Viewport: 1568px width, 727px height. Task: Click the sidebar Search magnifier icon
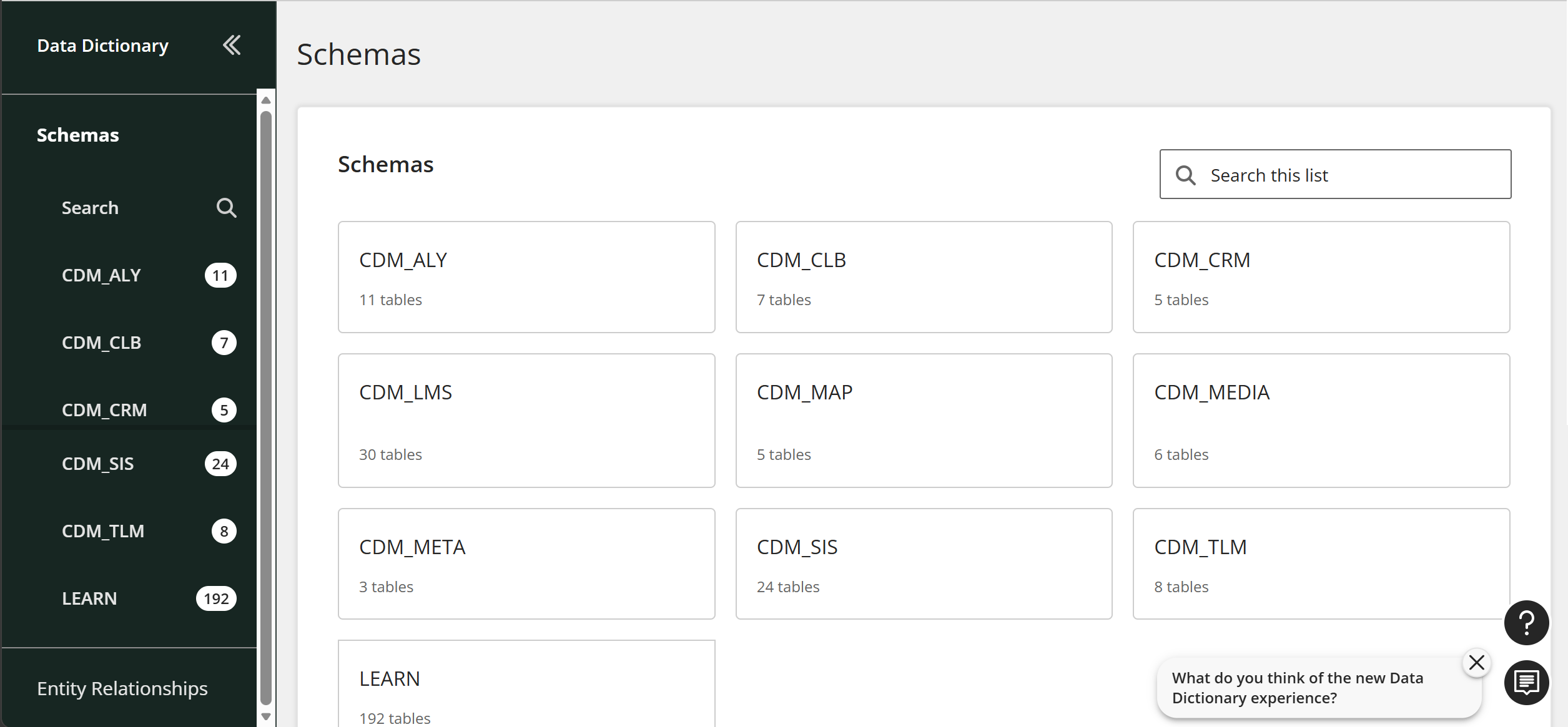[226, 208]
